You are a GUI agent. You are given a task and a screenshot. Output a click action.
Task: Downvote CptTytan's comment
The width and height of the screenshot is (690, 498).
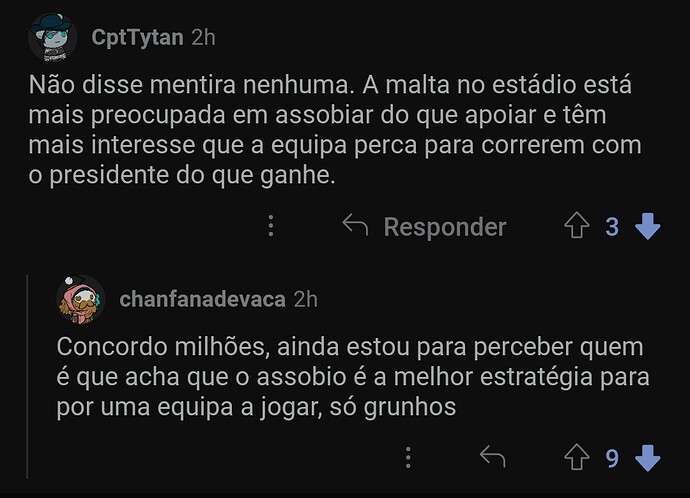pos(648,227)
